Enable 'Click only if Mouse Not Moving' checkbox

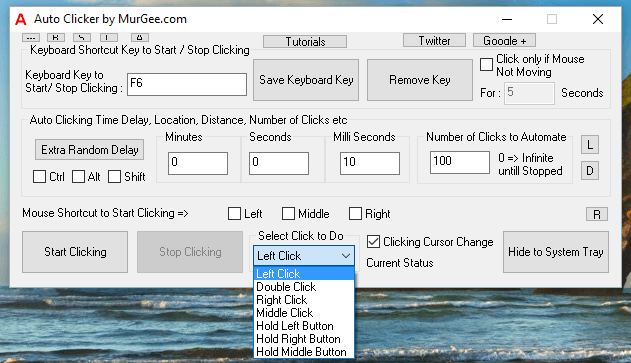click(x=486, y=64)
